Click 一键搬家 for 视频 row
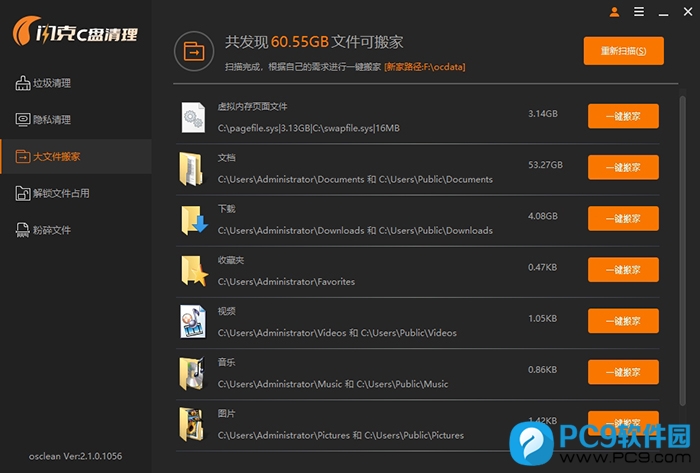 (623, 321)
